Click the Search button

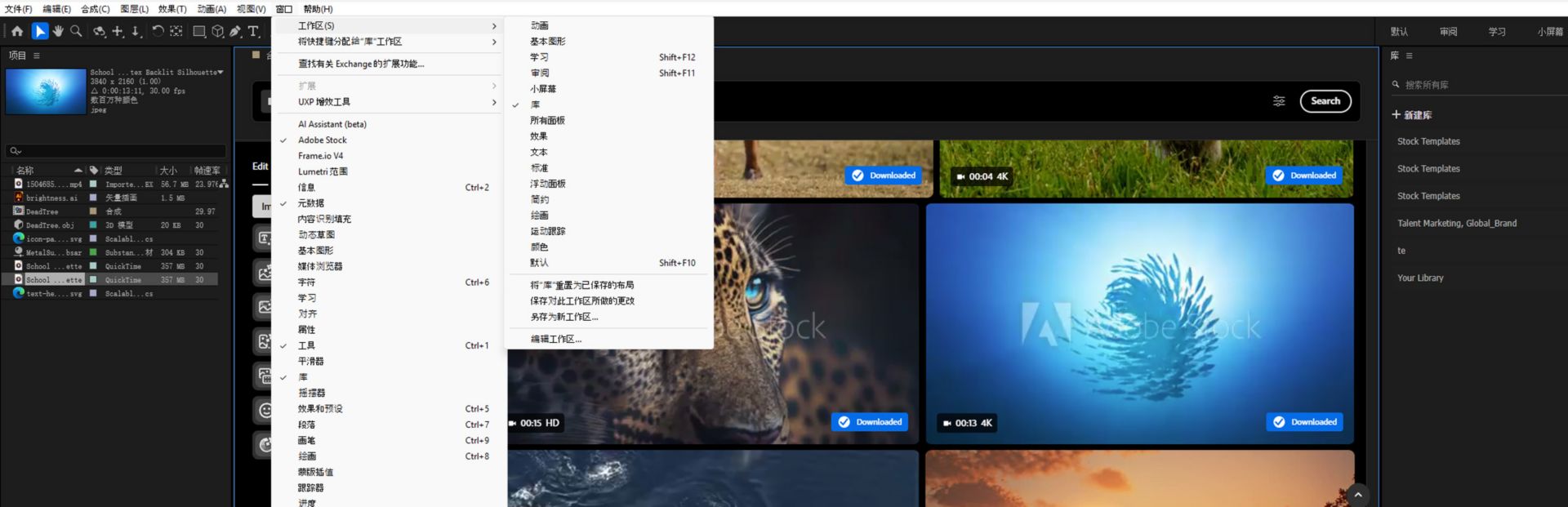click(x=1325, y=101)
